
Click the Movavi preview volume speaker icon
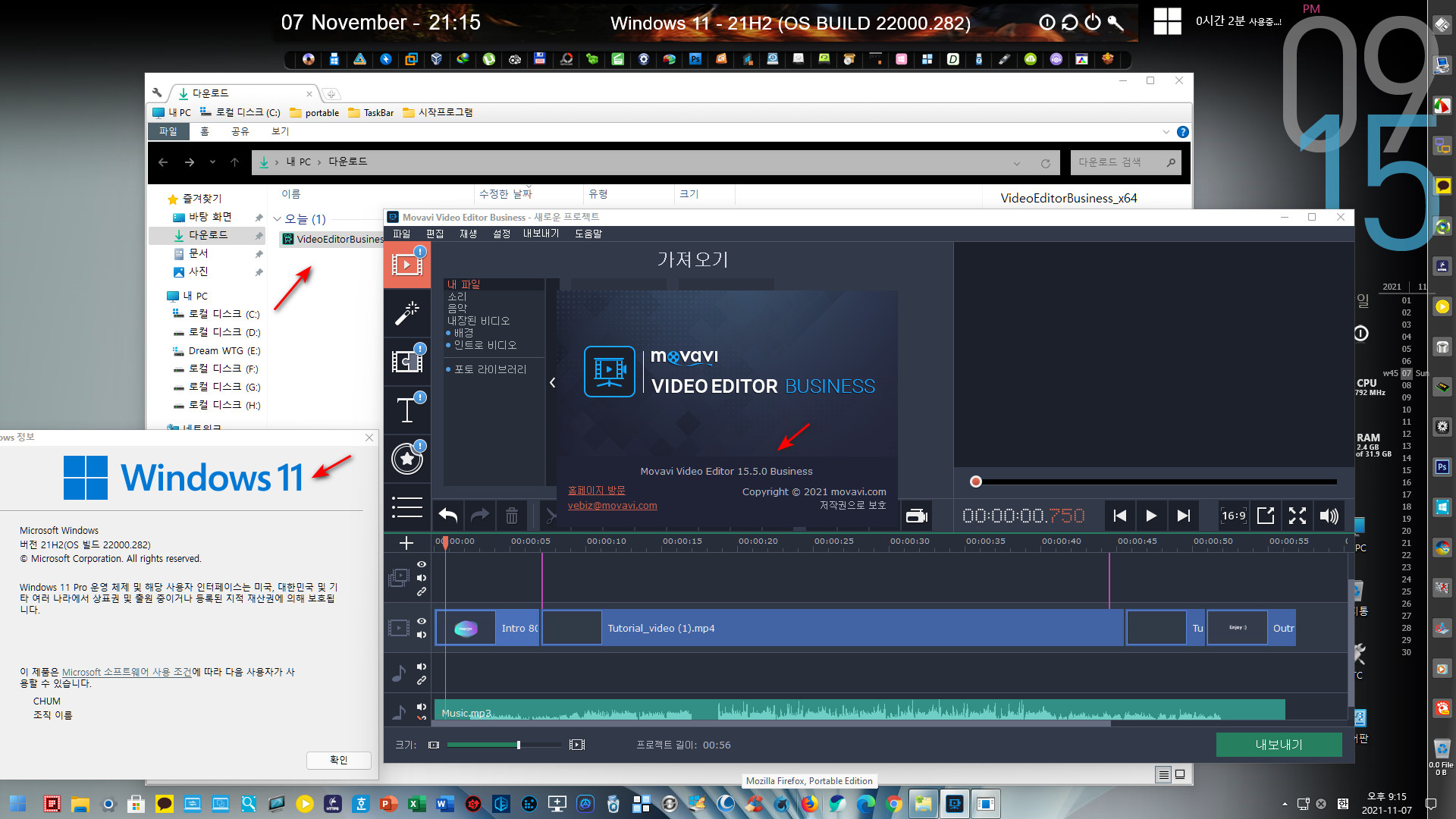pyautogui.click(x=1329, y=516)
